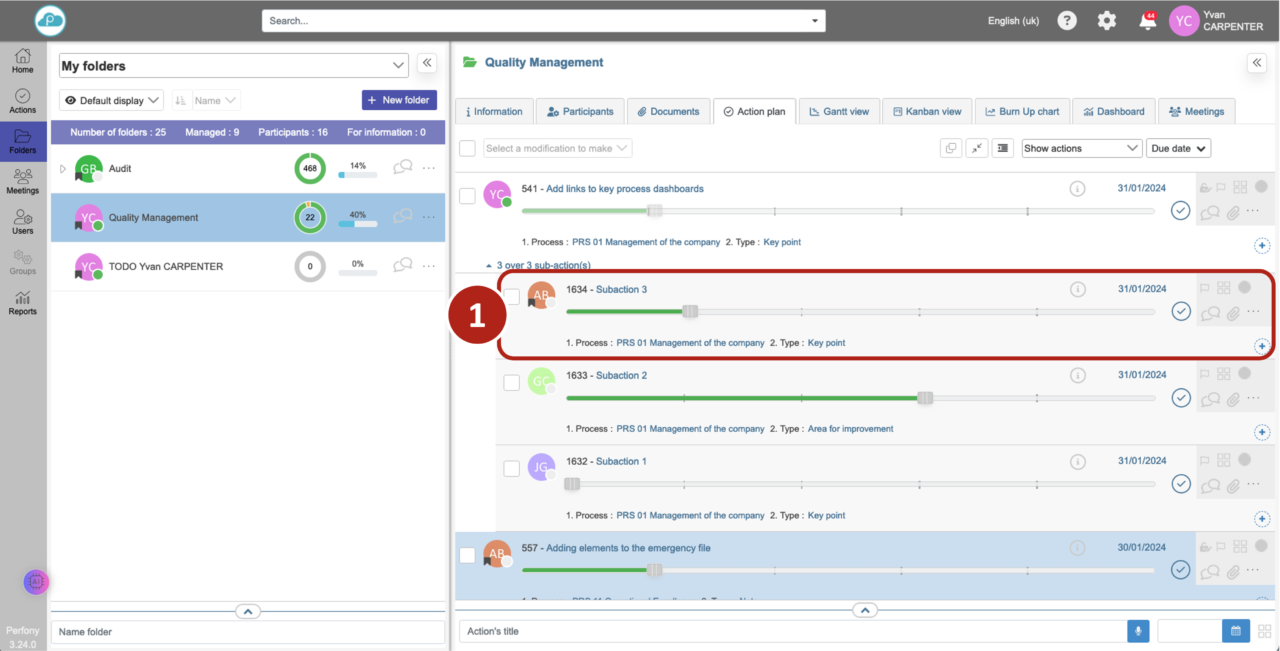1280x651 pixels.
Task: Go to Meetings in the left sidebar
Action: pos(22,181)
